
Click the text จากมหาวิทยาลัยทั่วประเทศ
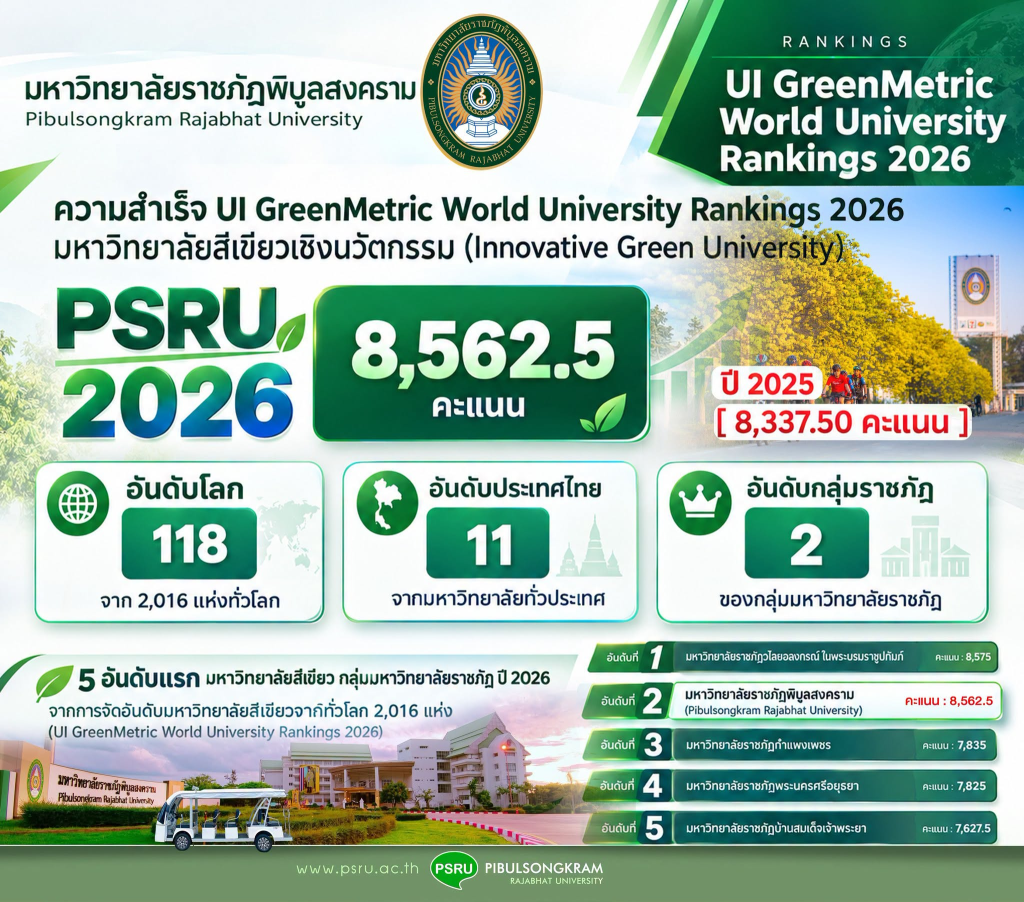pos(499,598)
